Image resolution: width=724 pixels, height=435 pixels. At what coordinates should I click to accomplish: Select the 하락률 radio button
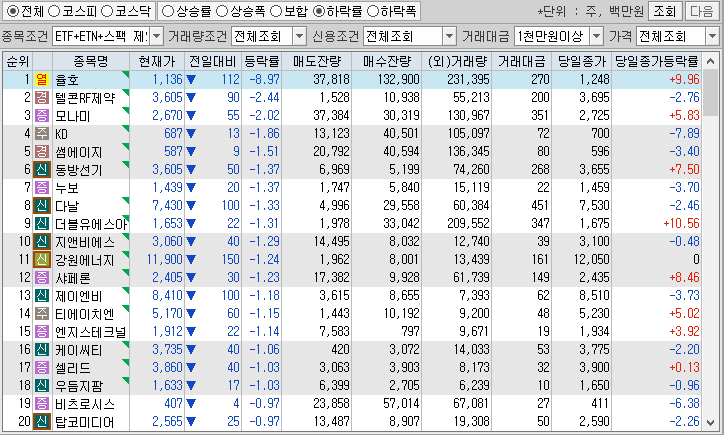[x=319, y=11]
